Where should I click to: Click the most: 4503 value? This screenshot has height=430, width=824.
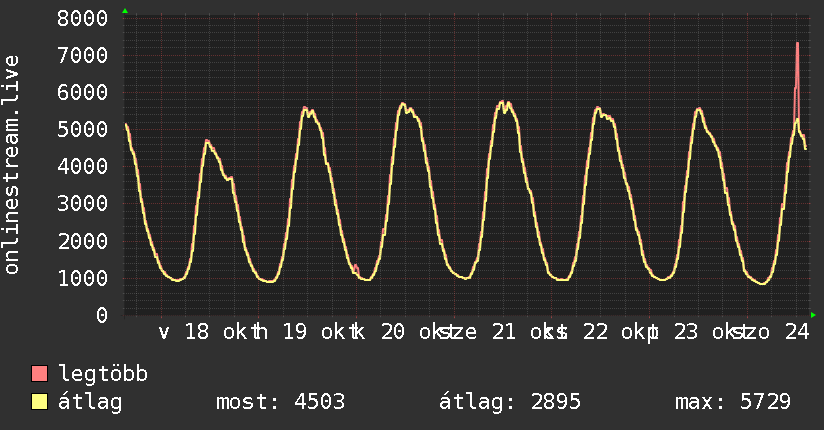click(x=281, y=402)
